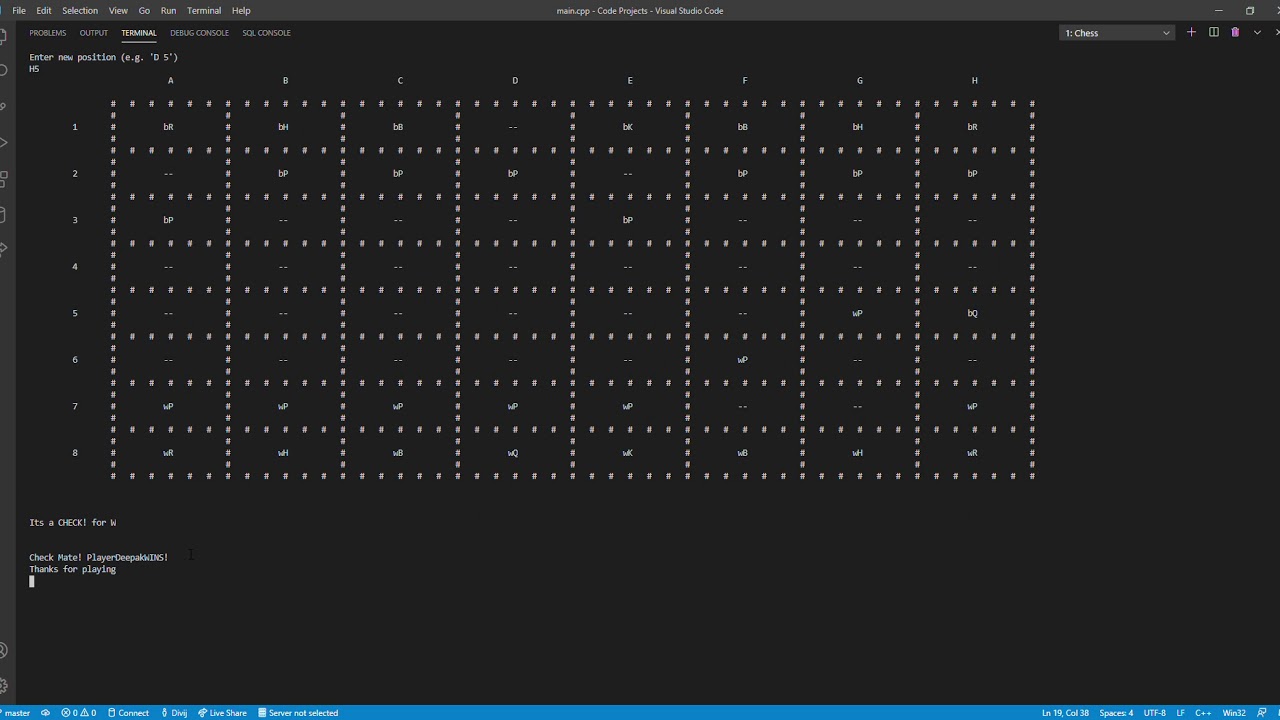Click the wQ piece in row 8
This screenshot has height=720, width=1280.
[x=513, y=454]
